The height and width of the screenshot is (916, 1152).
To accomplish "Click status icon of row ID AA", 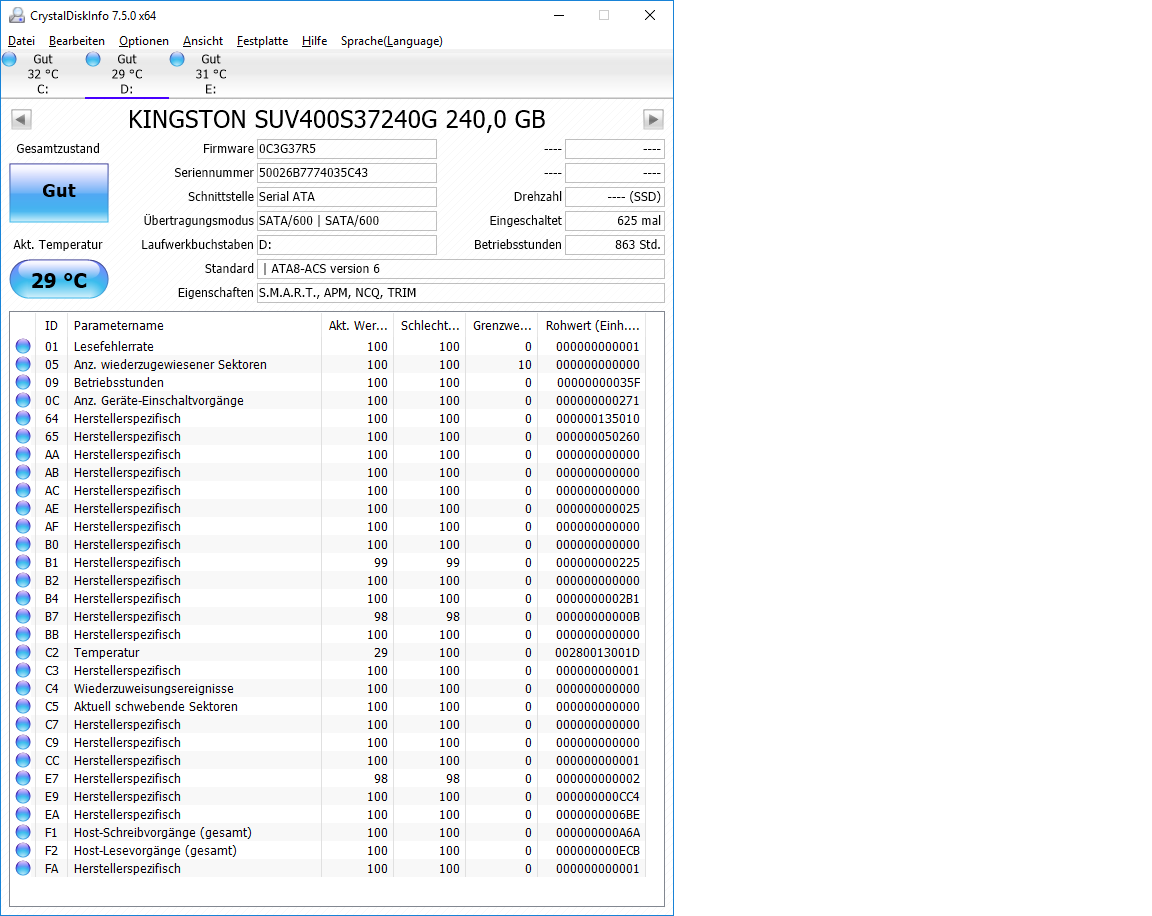I will [24, 454].
